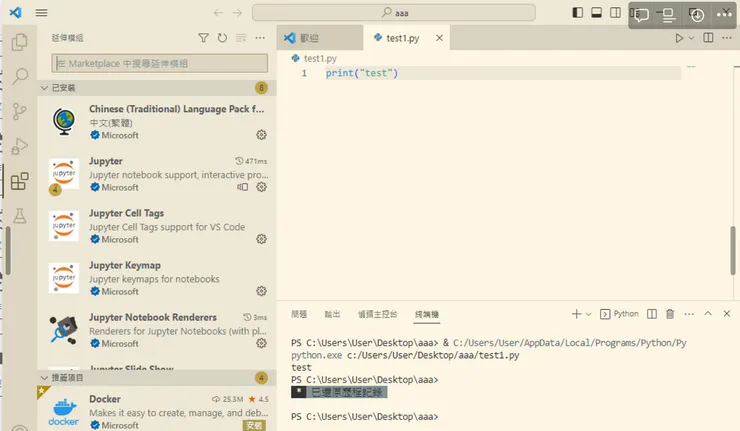This screenshot has height=431, width=740.
Task: Click the recommended count badge 4
Action: [x=261, y=378]
